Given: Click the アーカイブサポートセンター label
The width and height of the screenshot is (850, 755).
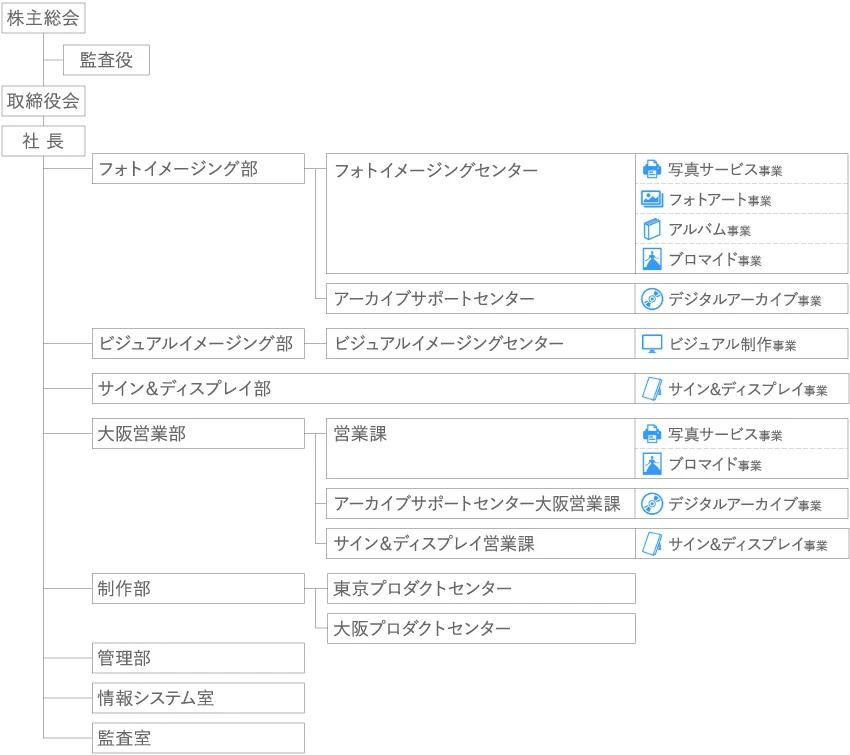Looking at the screenshot, I should [x=434, y=299].
